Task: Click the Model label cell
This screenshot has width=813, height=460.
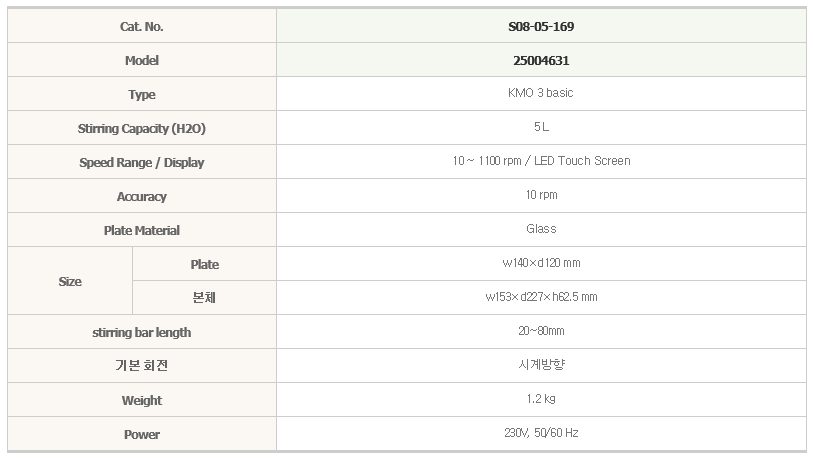Action: pyautogui.click(x=141, y=60)
